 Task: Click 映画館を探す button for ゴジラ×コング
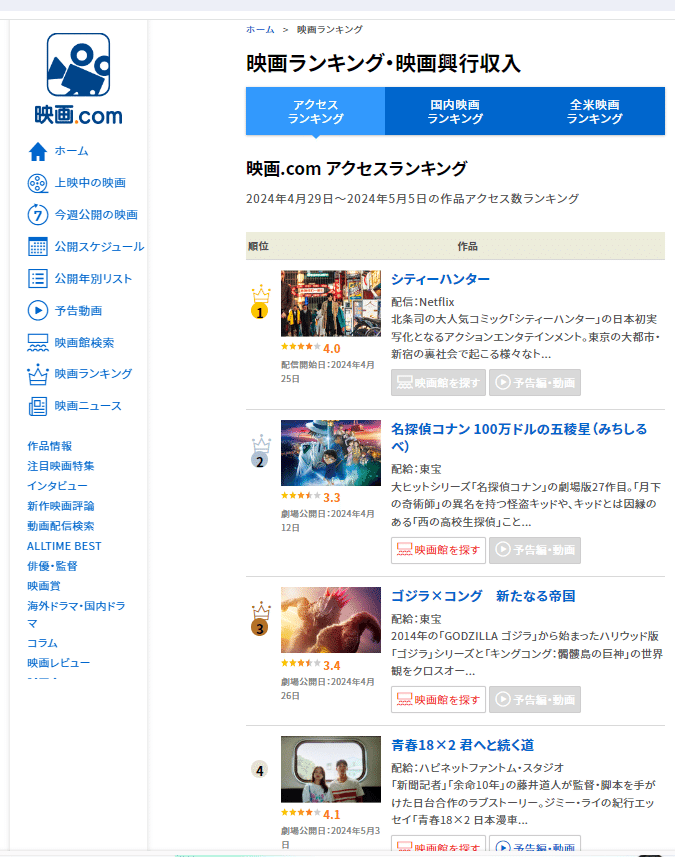[438, 700]
